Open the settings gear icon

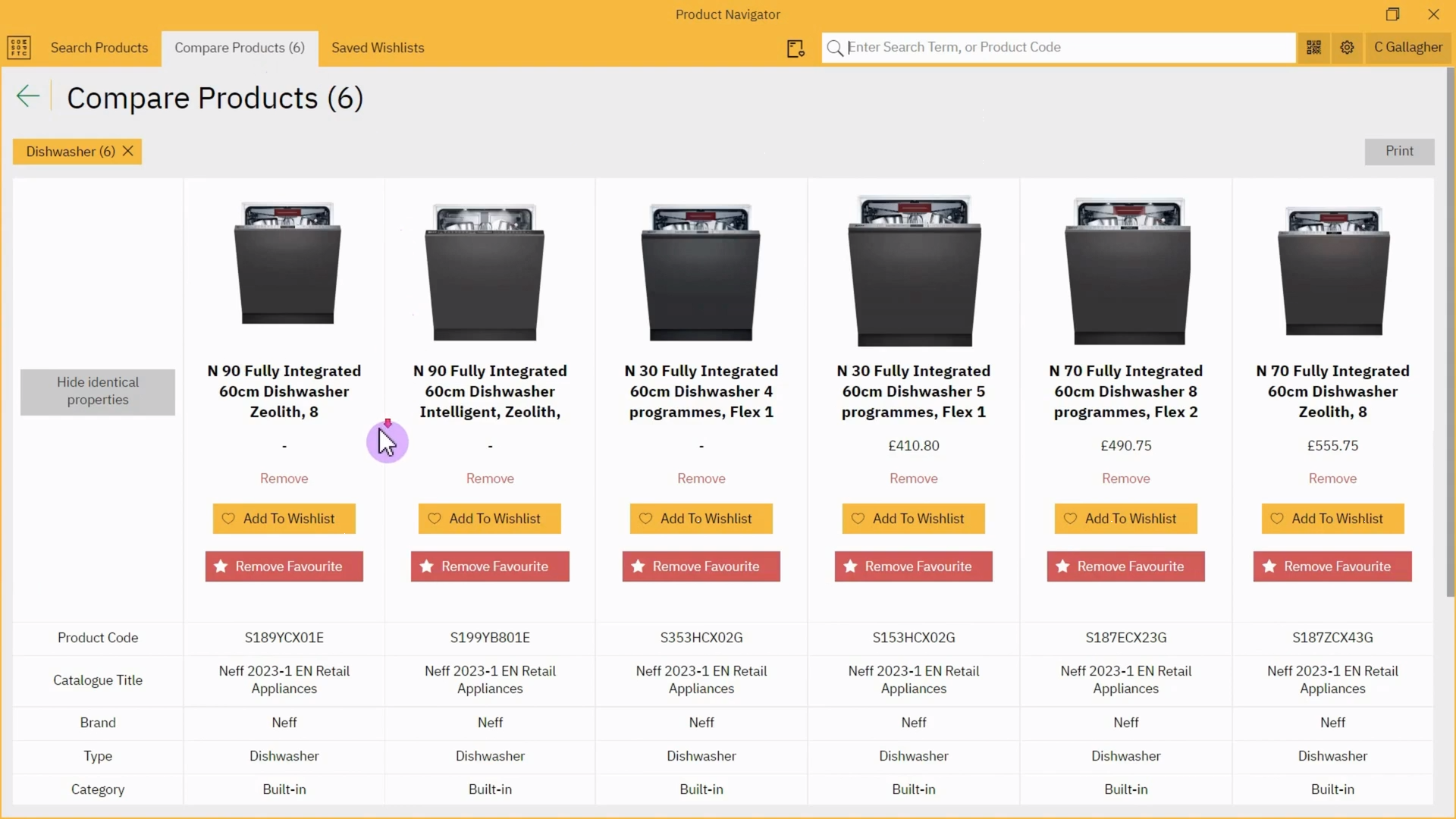coord(1347,48)
